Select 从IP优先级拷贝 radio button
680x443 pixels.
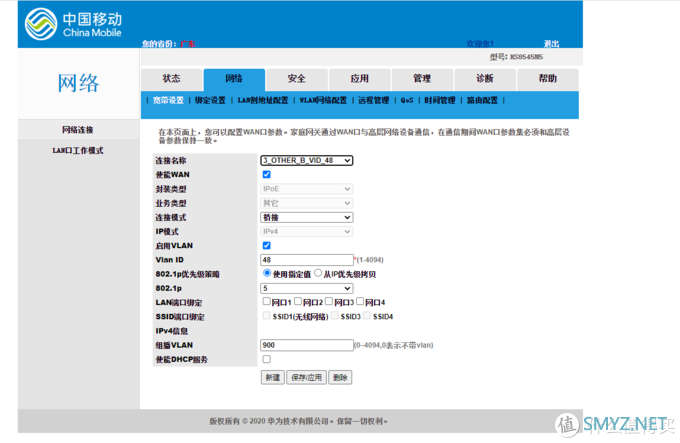318,273
